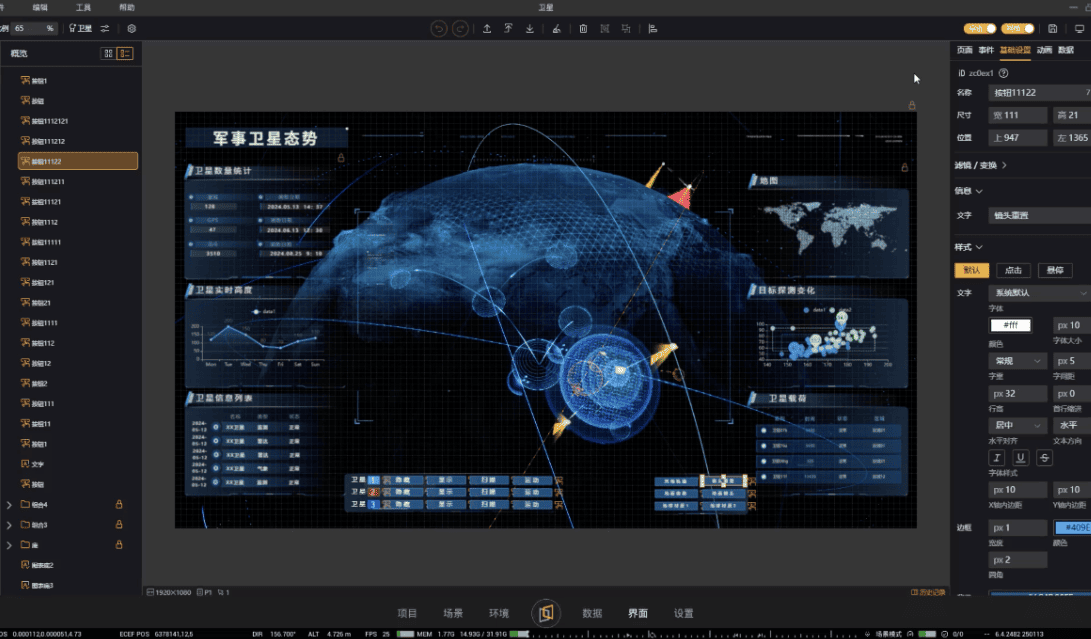Click the save disk icon

1052,29
